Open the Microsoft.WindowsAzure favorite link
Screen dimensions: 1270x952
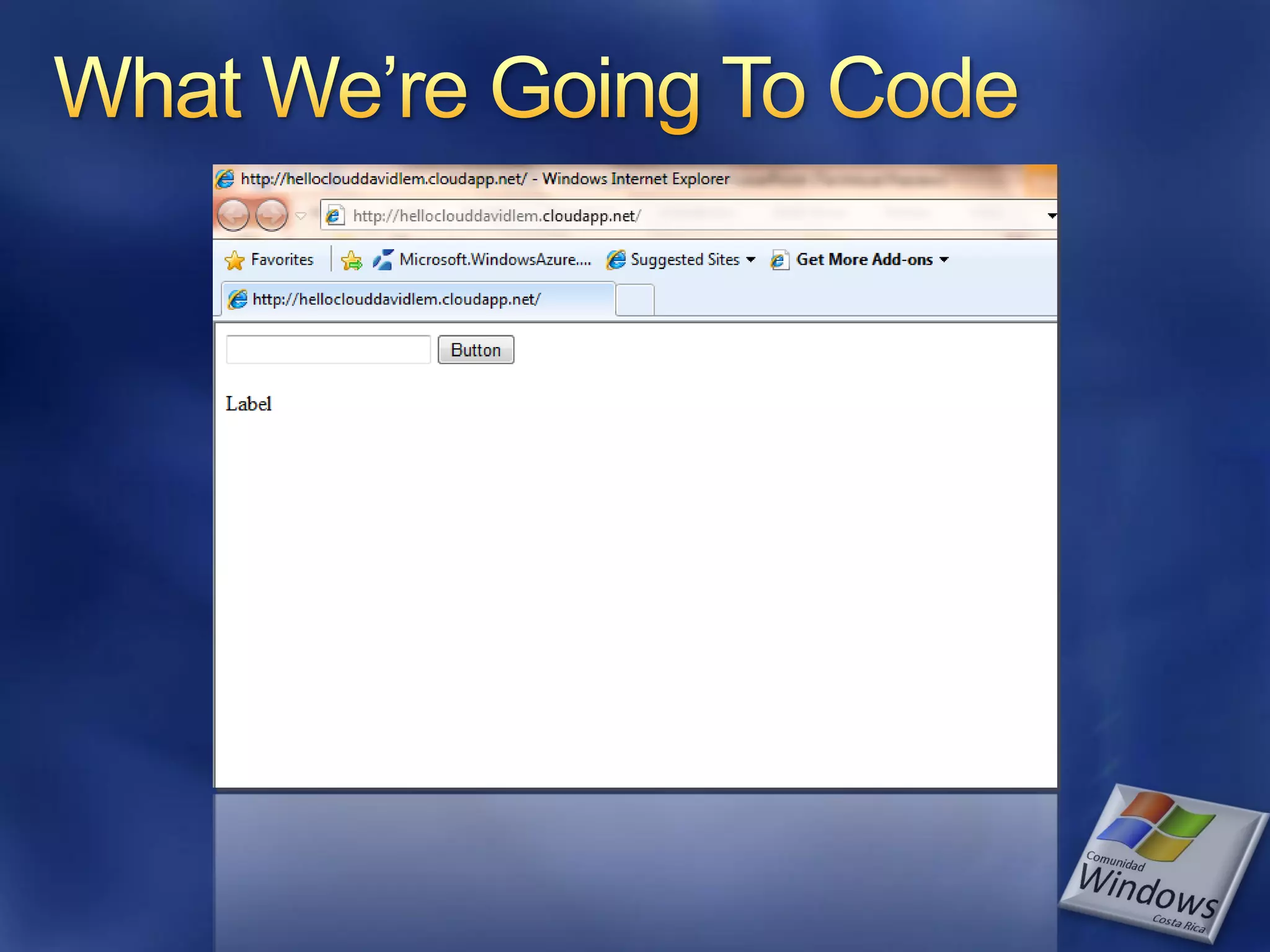coord(495,260)
